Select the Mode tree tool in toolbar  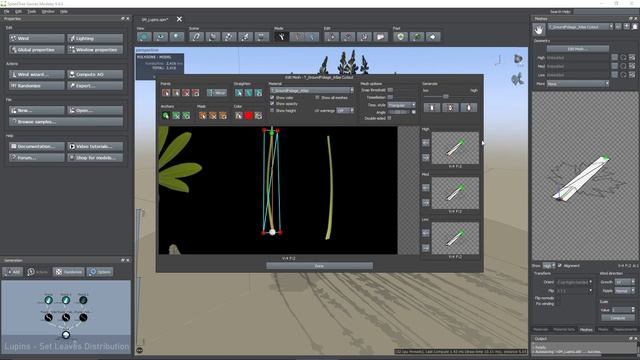(x=281, y=37)
